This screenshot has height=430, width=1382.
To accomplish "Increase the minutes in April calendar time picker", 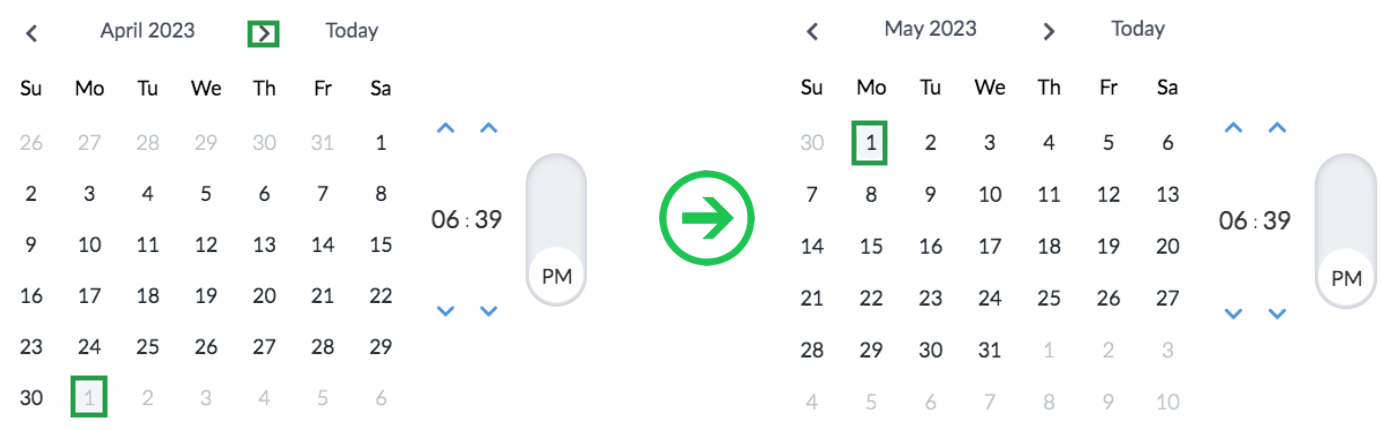I will coord(488,128).
